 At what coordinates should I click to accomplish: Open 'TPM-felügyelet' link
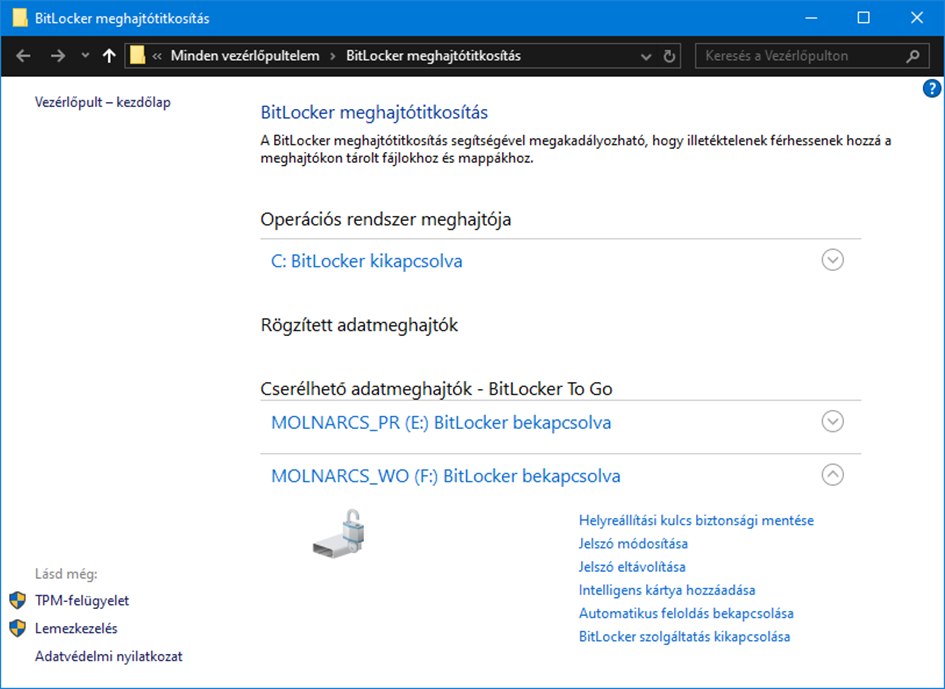pos(82,600)
